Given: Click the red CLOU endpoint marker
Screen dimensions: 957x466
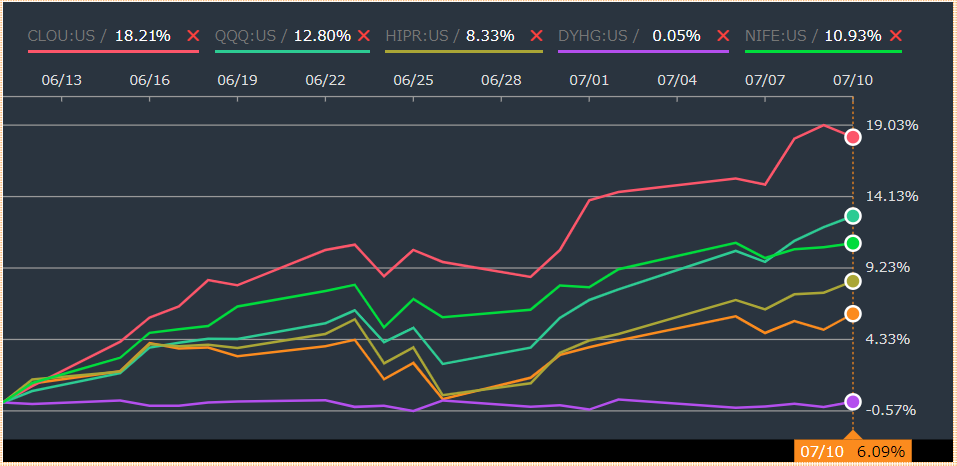Looking at the screenshot, I should pyautogui.click(x=853, y=137).
